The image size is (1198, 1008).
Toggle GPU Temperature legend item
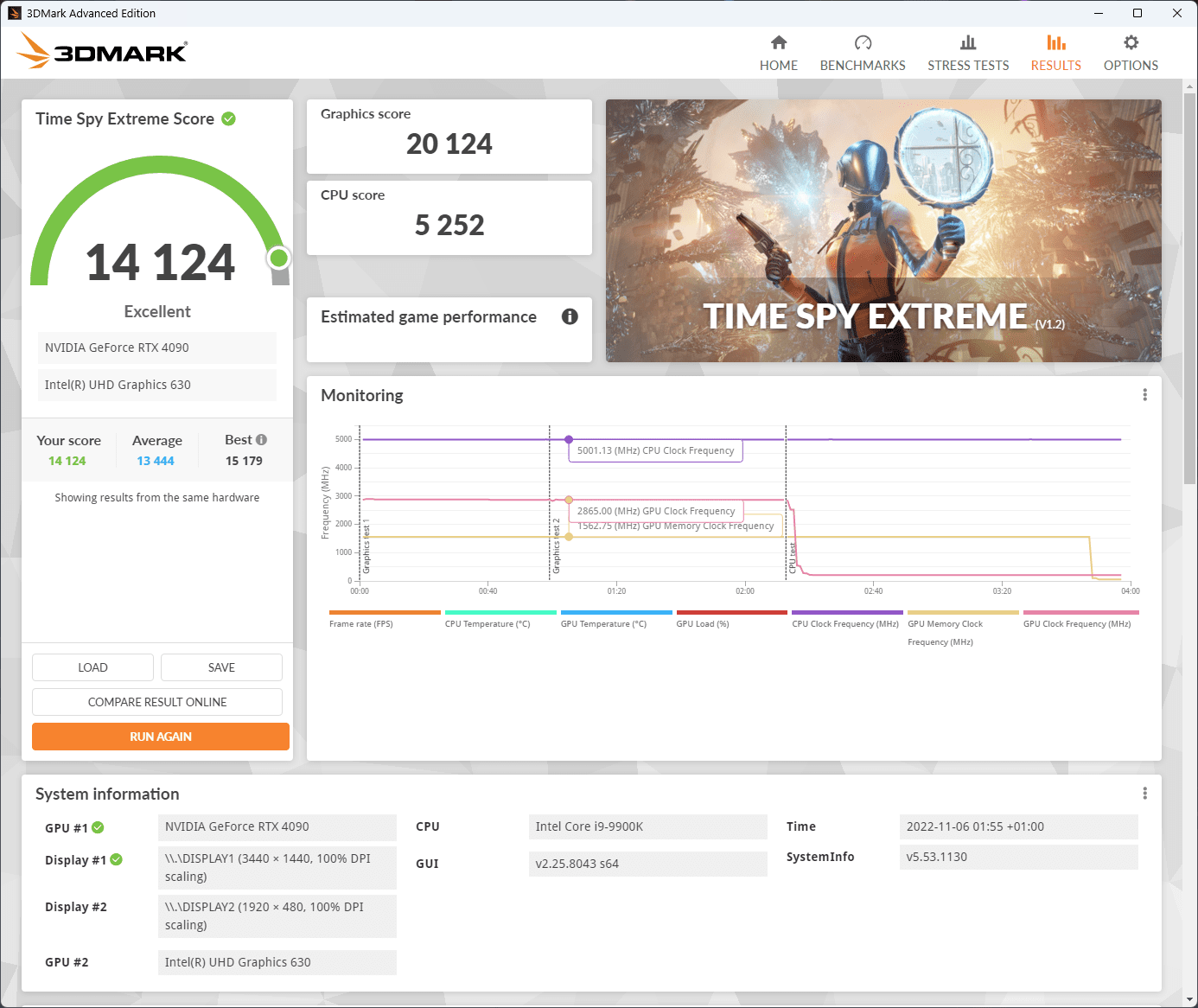(x=616, y=619)
